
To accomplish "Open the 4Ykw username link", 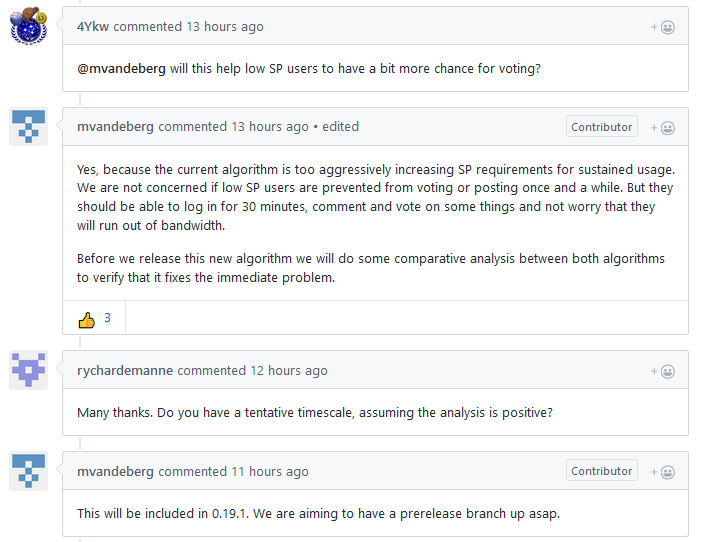I will click(x=93, y=27).
